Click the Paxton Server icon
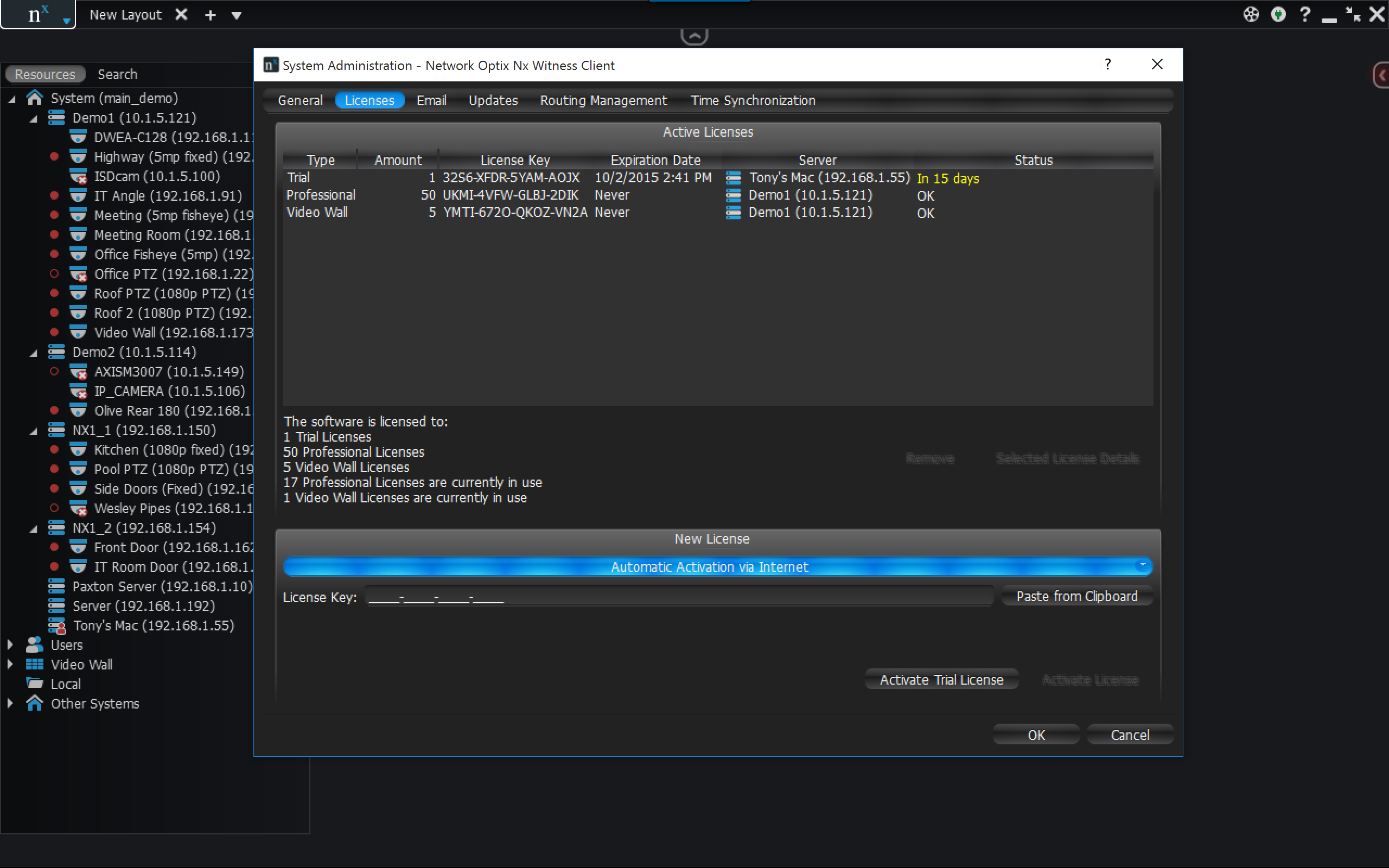 [56, 586]
